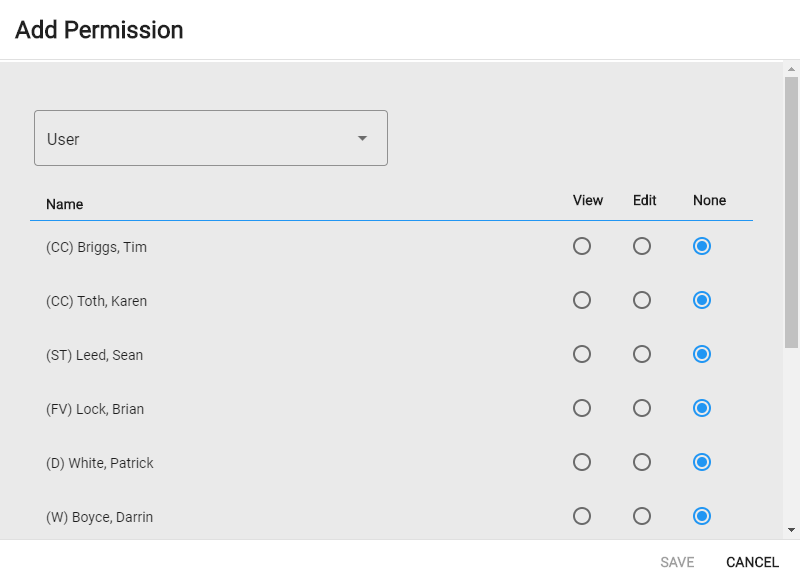This screenshot has width=800, height=585.
Task: Click the None radio for Boyce, Darrin
Action: click(x=702, y=517)
